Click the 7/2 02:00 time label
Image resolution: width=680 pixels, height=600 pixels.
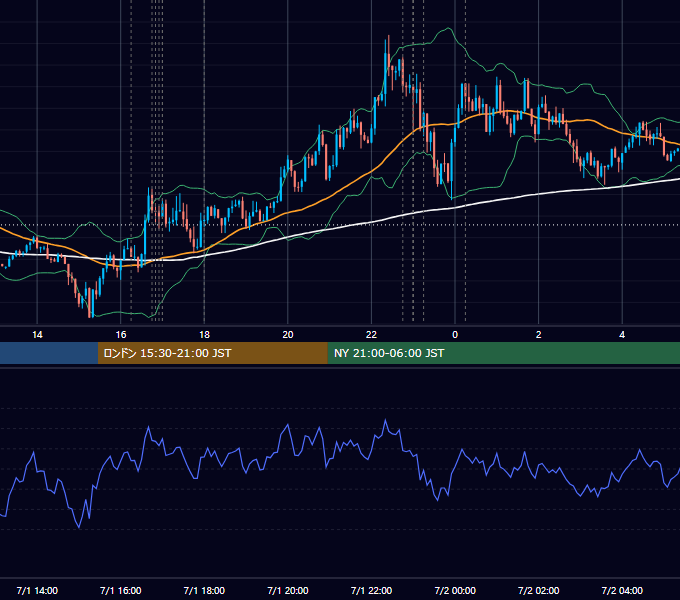coord(538,590)
